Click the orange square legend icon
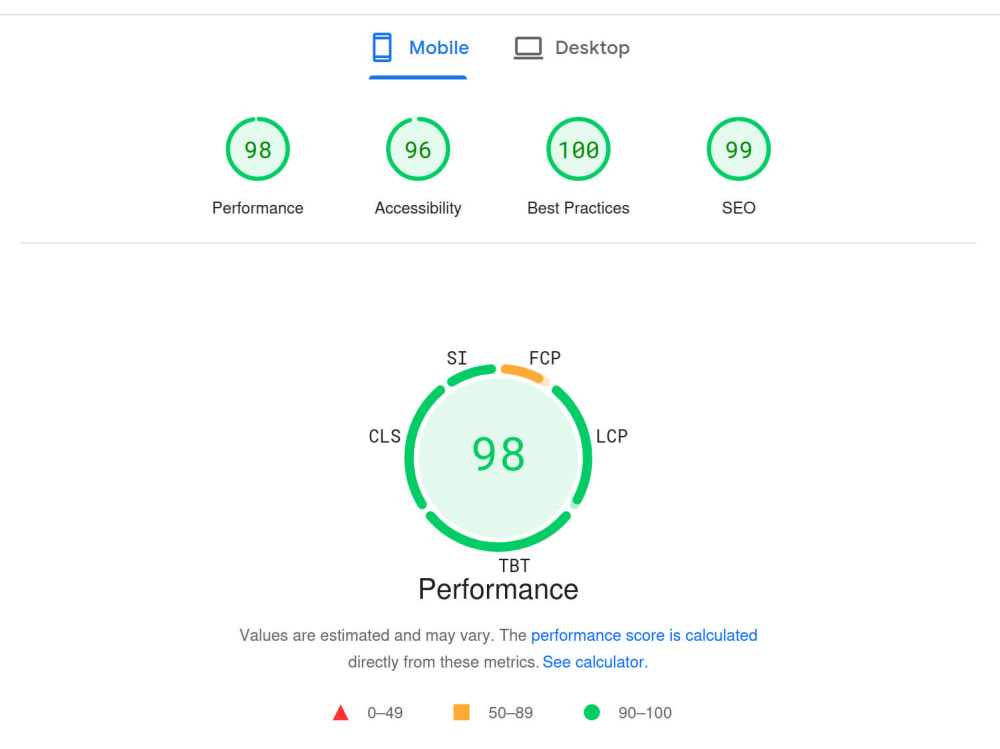The image size is (1000, 749). 461,712
